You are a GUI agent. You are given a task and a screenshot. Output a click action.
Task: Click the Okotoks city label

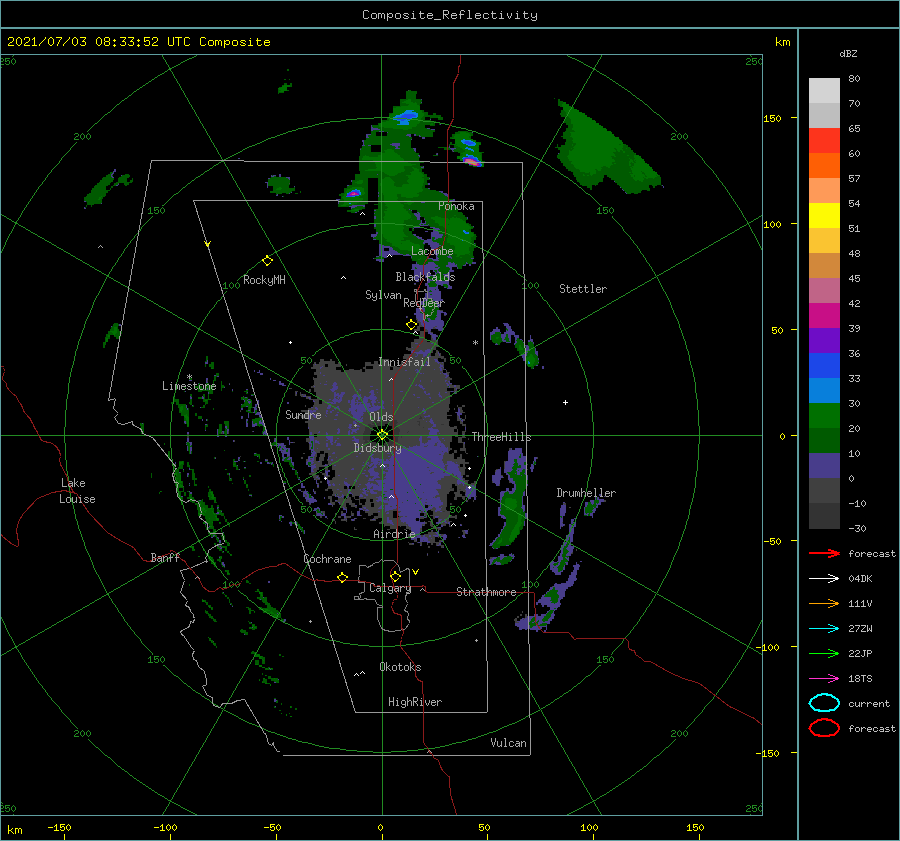click(x=400, y=667)
